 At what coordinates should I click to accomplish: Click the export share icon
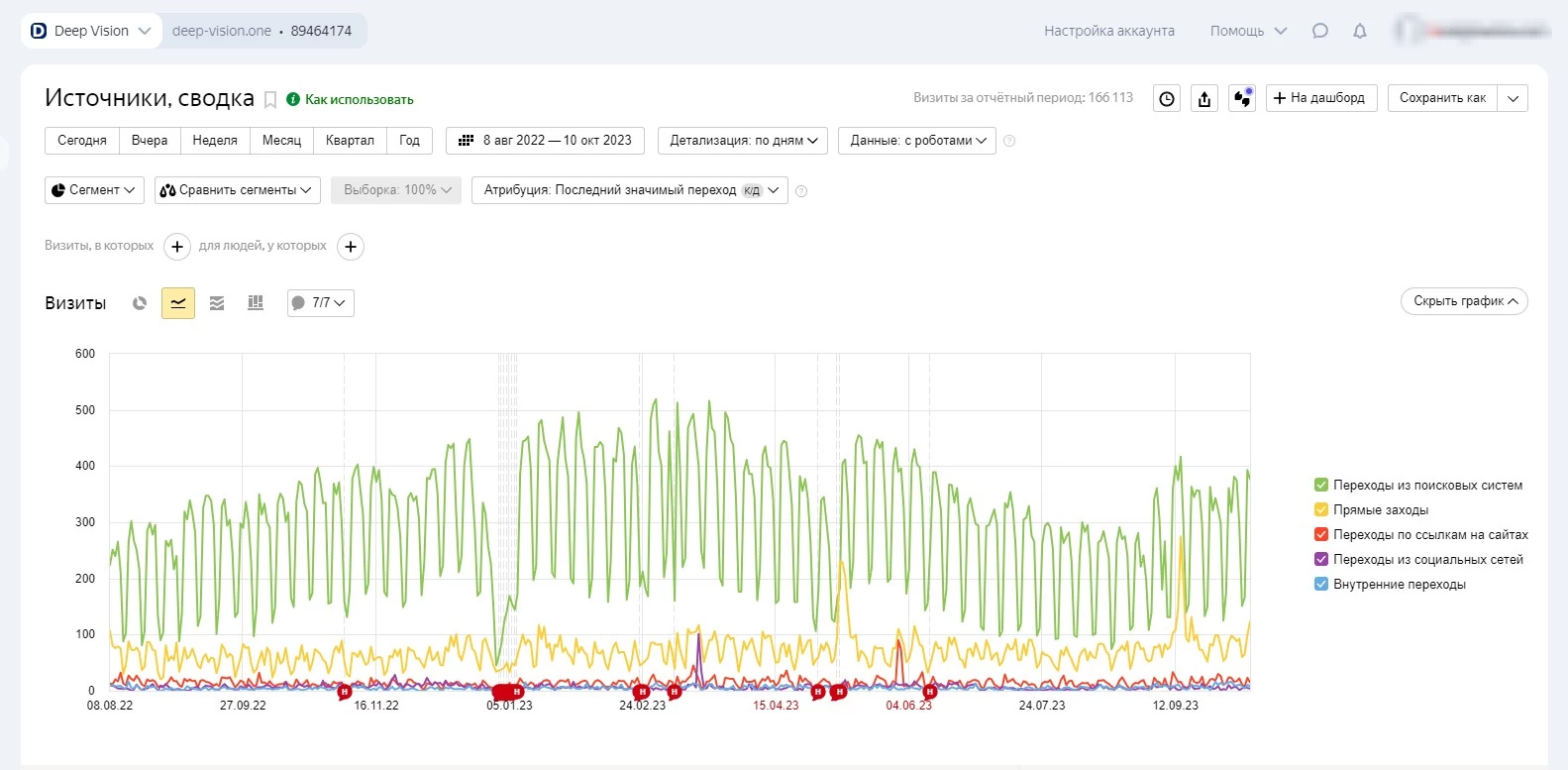(x=1204, y=98)
